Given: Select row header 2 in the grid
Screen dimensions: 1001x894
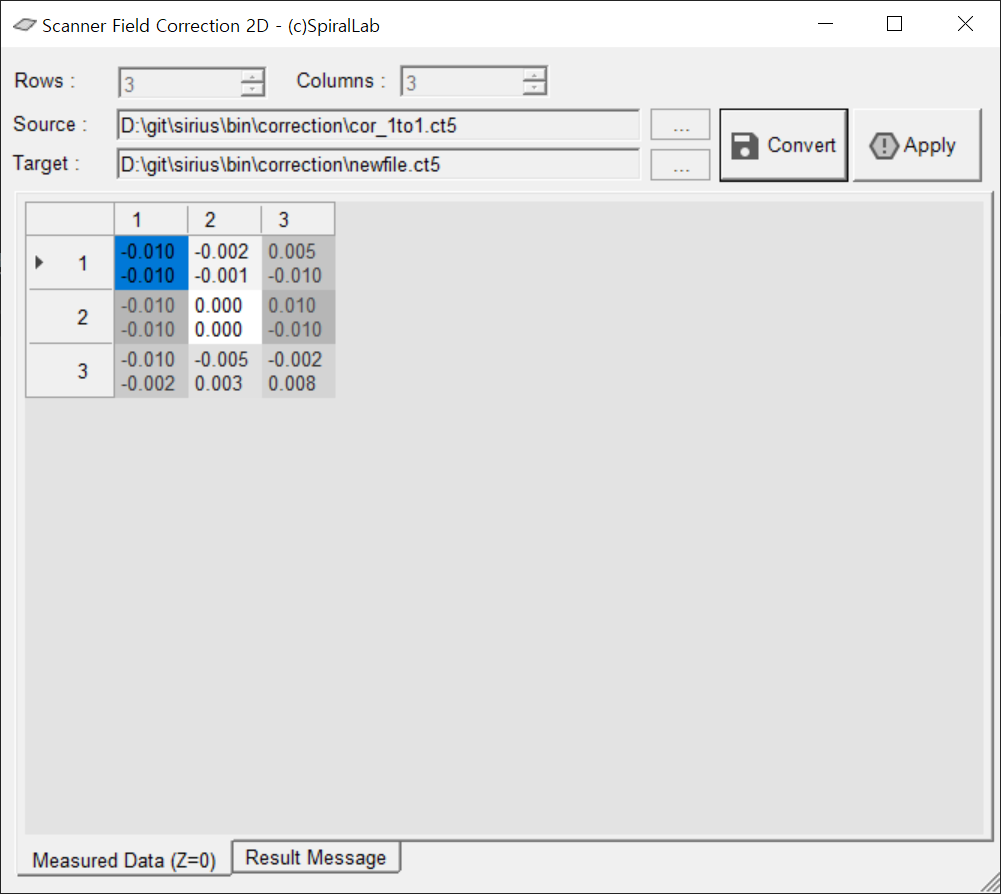Looking at the screenshot, I should pyautogui.click(x=70, y=317).
